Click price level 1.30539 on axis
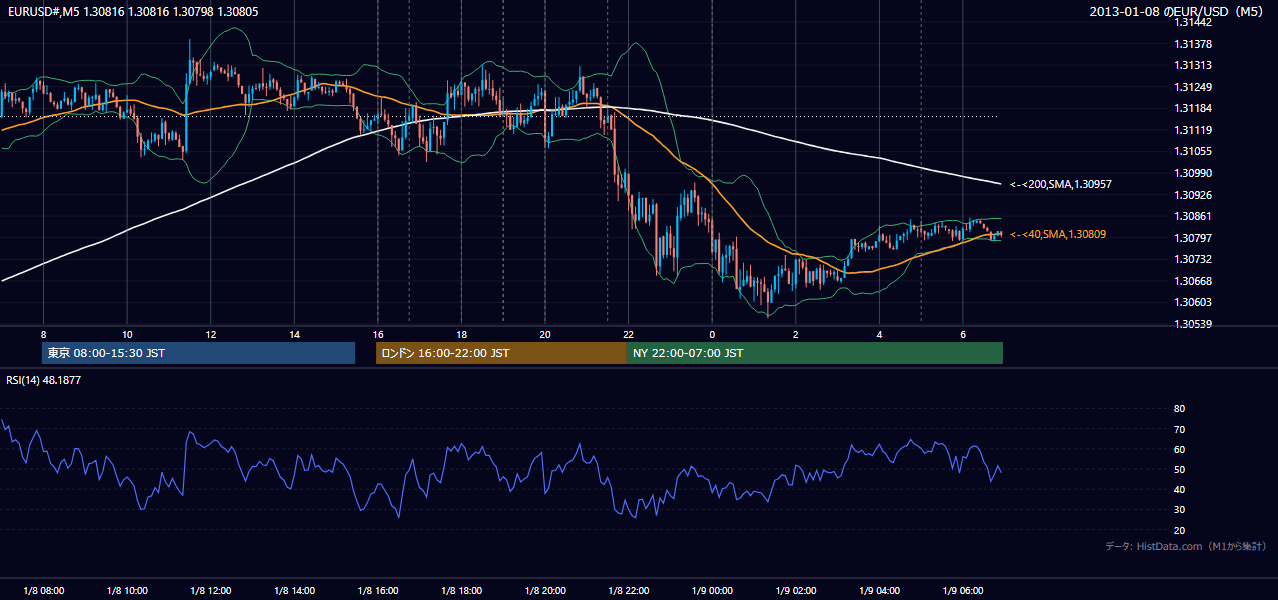The image size is (1278, 600). [1194, 324]
